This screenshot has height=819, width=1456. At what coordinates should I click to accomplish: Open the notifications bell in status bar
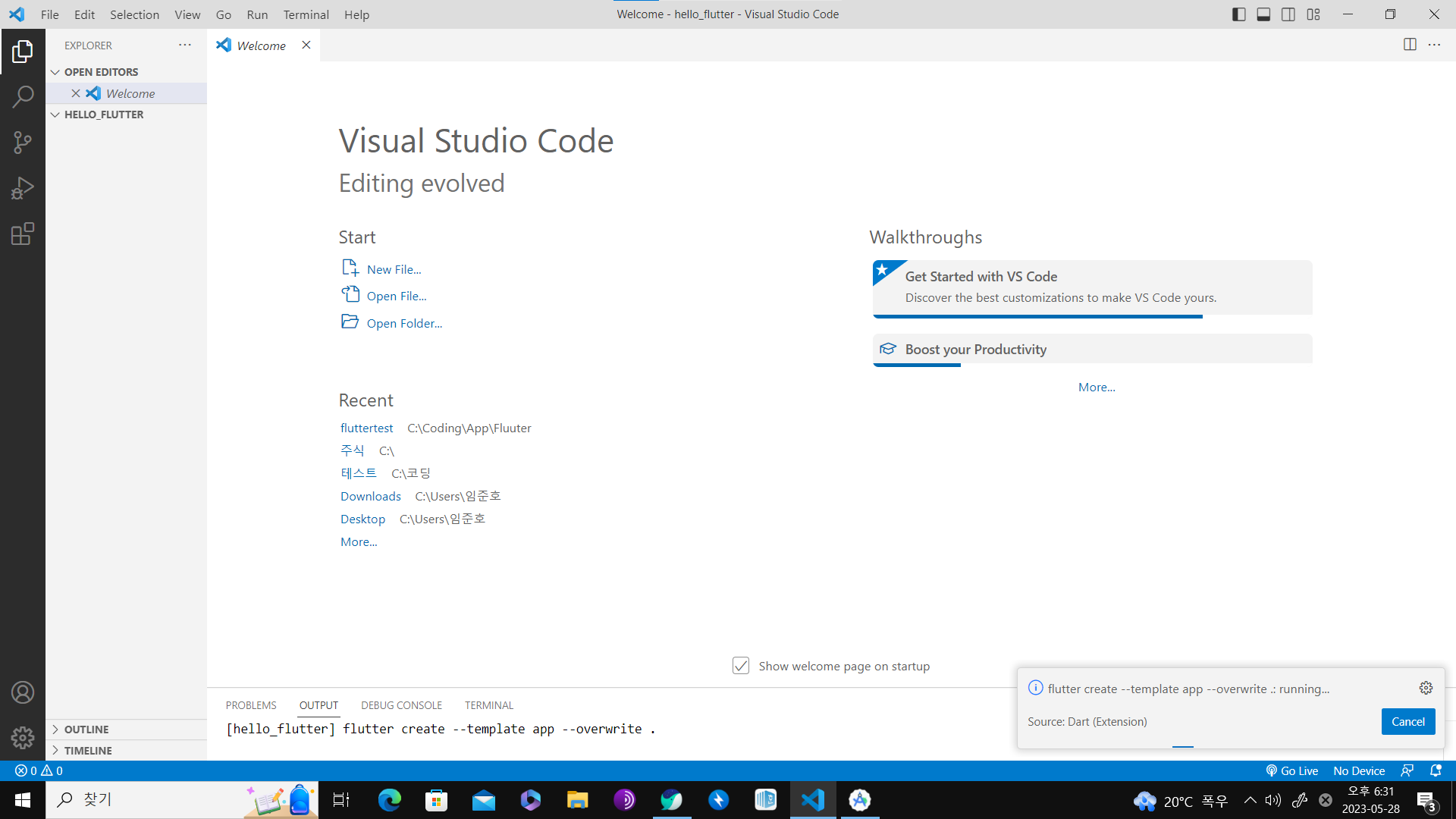click(1436, 770)
